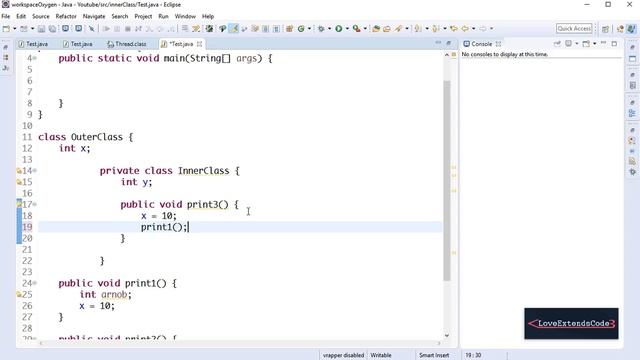Image resolution: width=640 pixels, height=360 pixels.
Task: Select the Java perspective icon
Action: 631,29
